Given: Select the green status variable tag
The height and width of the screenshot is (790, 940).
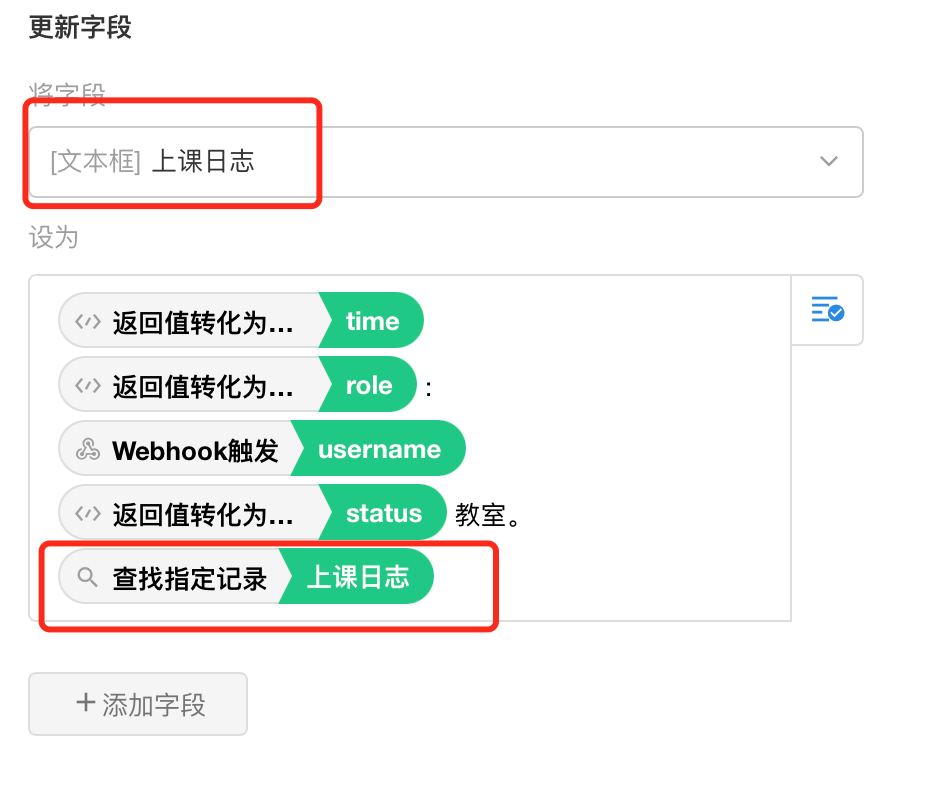Looking at the screenshot, I should point(385,512).
